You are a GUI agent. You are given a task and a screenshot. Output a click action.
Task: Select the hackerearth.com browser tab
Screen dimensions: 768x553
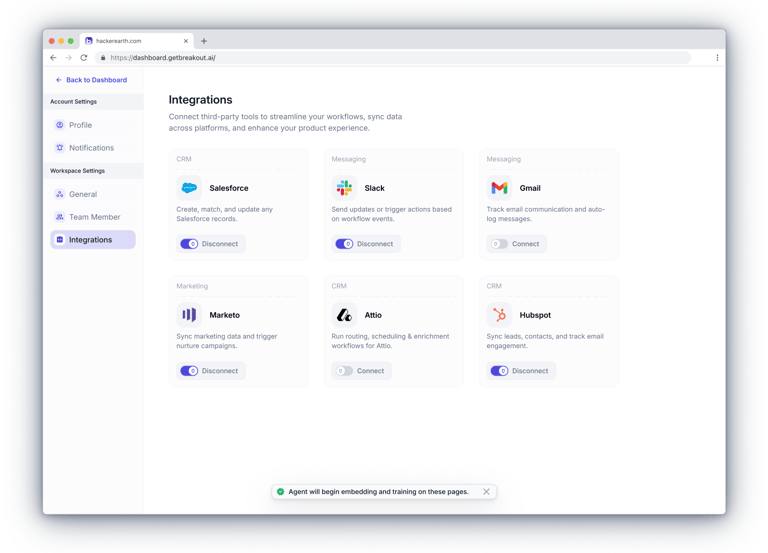pos(137,41)
